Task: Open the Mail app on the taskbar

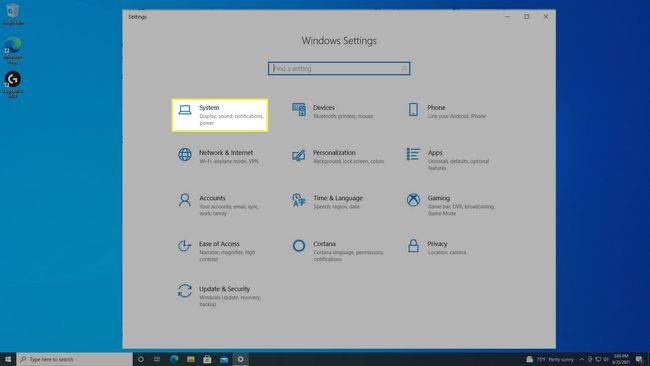Action: pyautogui.click(x=224, y=359)
